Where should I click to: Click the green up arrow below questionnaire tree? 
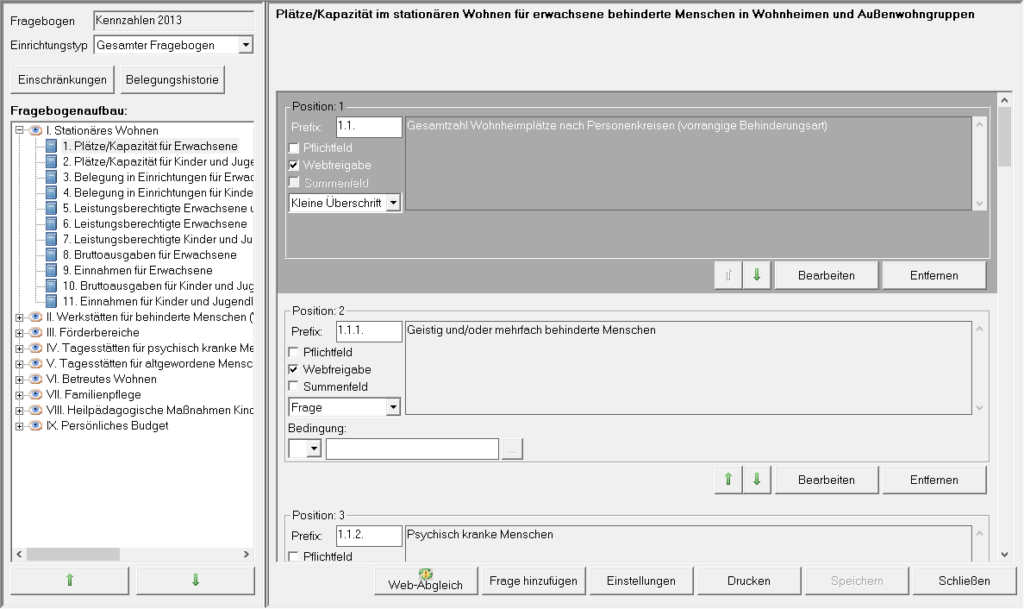69,580
